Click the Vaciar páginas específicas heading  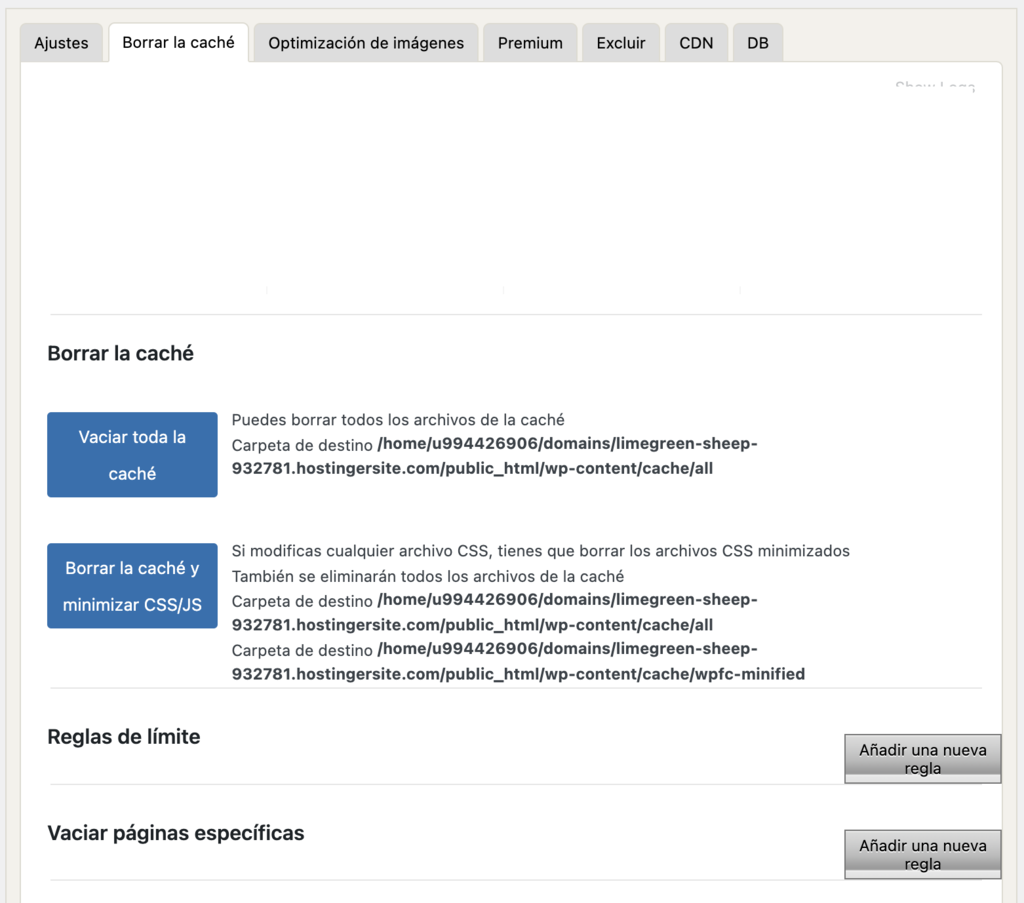tap(175, 832)
